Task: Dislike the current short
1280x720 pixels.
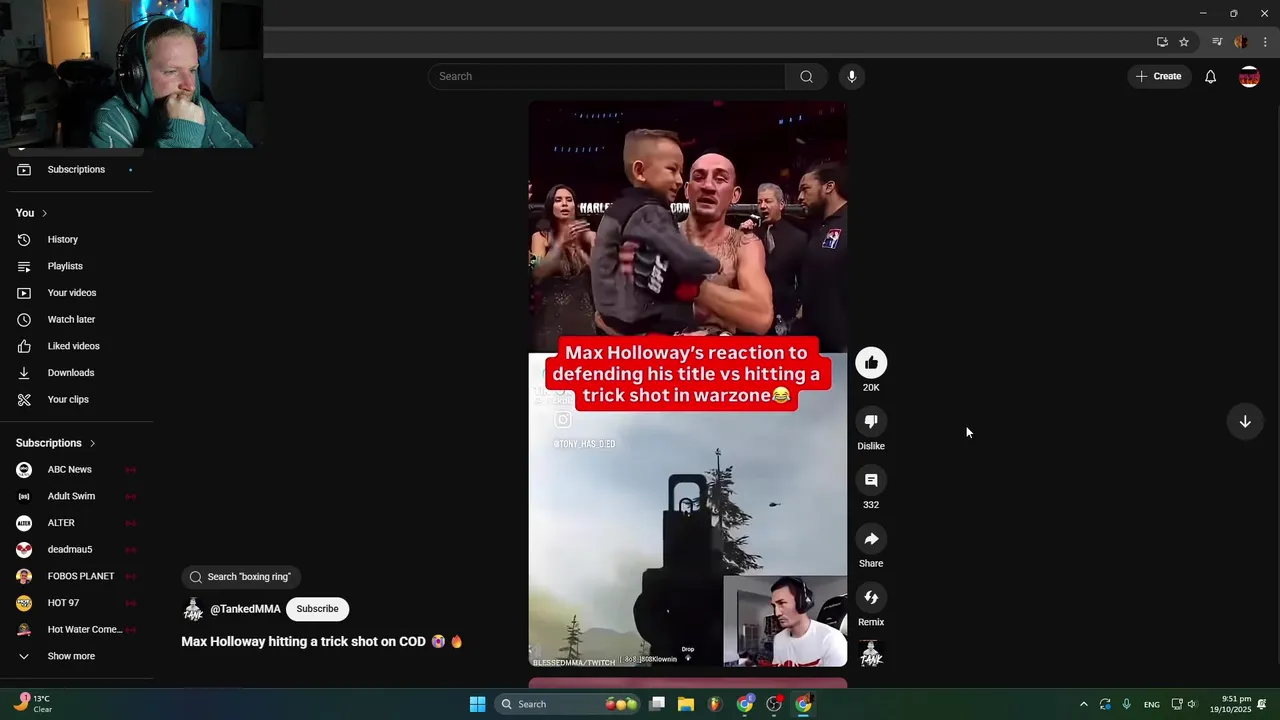Action: [871, 422]
